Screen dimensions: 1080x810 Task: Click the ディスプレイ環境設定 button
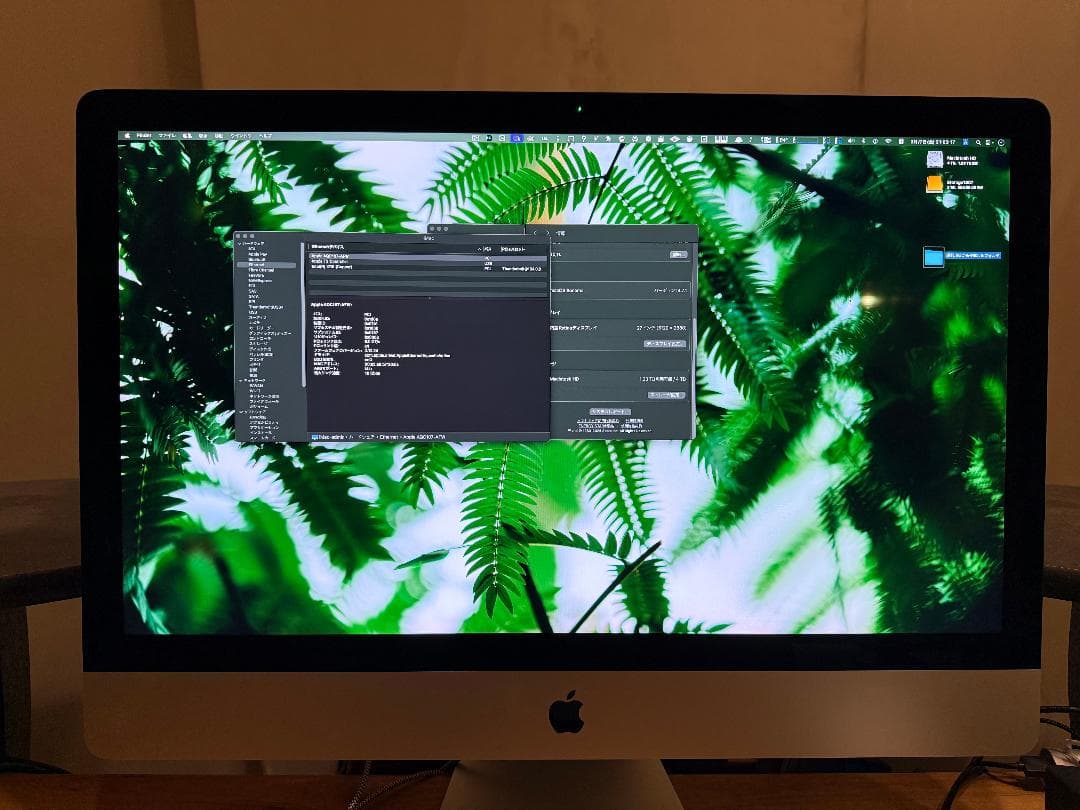[x=664, y=343]
